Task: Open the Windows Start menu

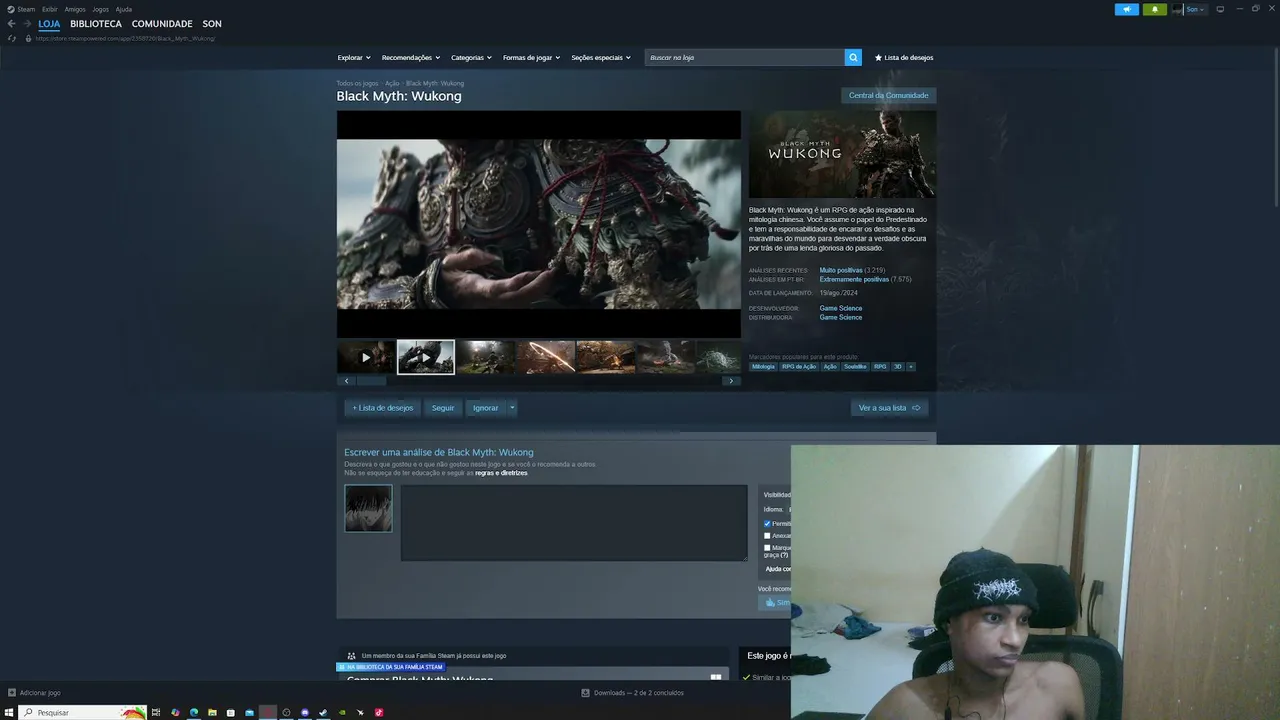Action: [x=9, y=712]
